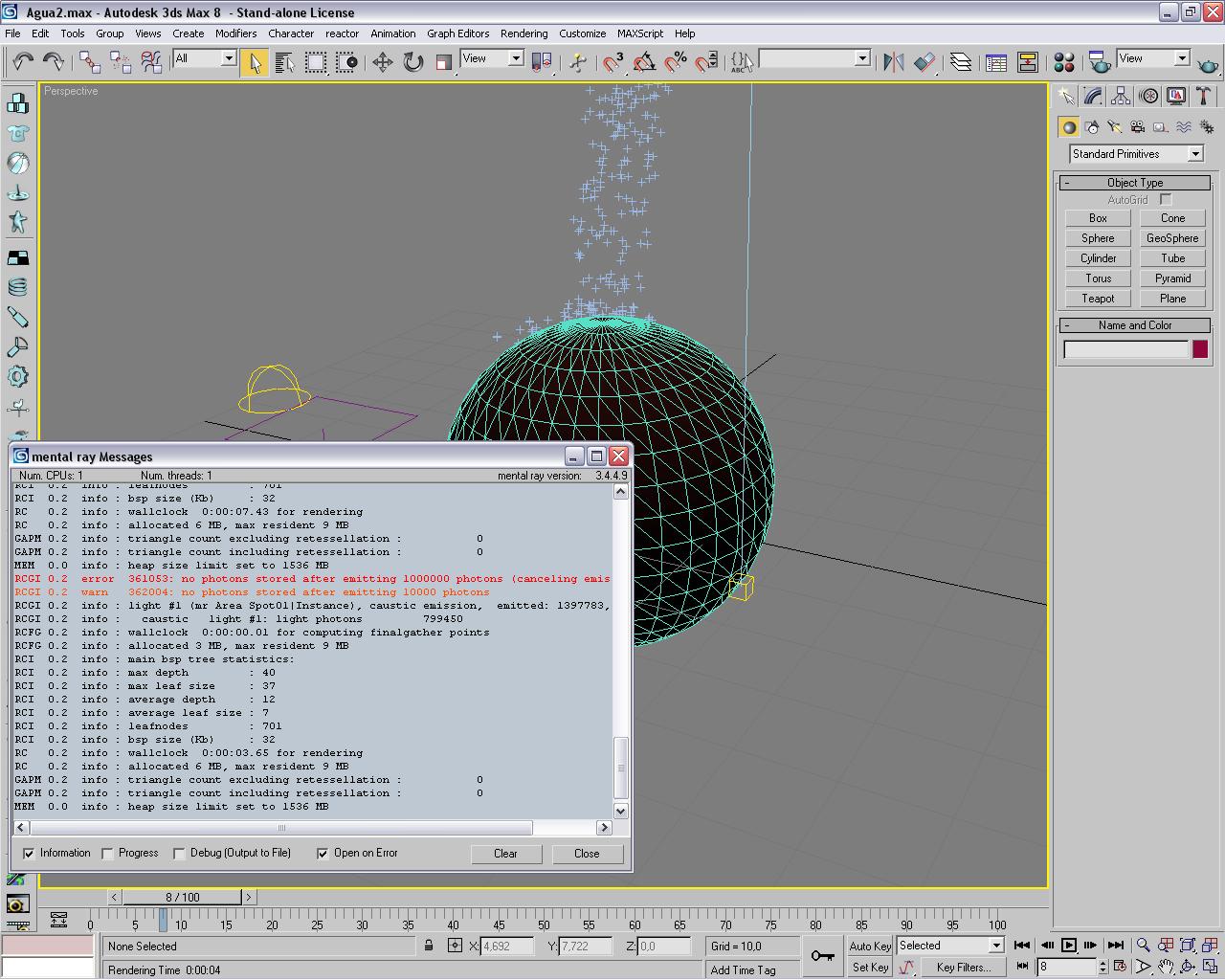Create a Teapot primitive button
1225x980 pixels.
point(1098,299)
